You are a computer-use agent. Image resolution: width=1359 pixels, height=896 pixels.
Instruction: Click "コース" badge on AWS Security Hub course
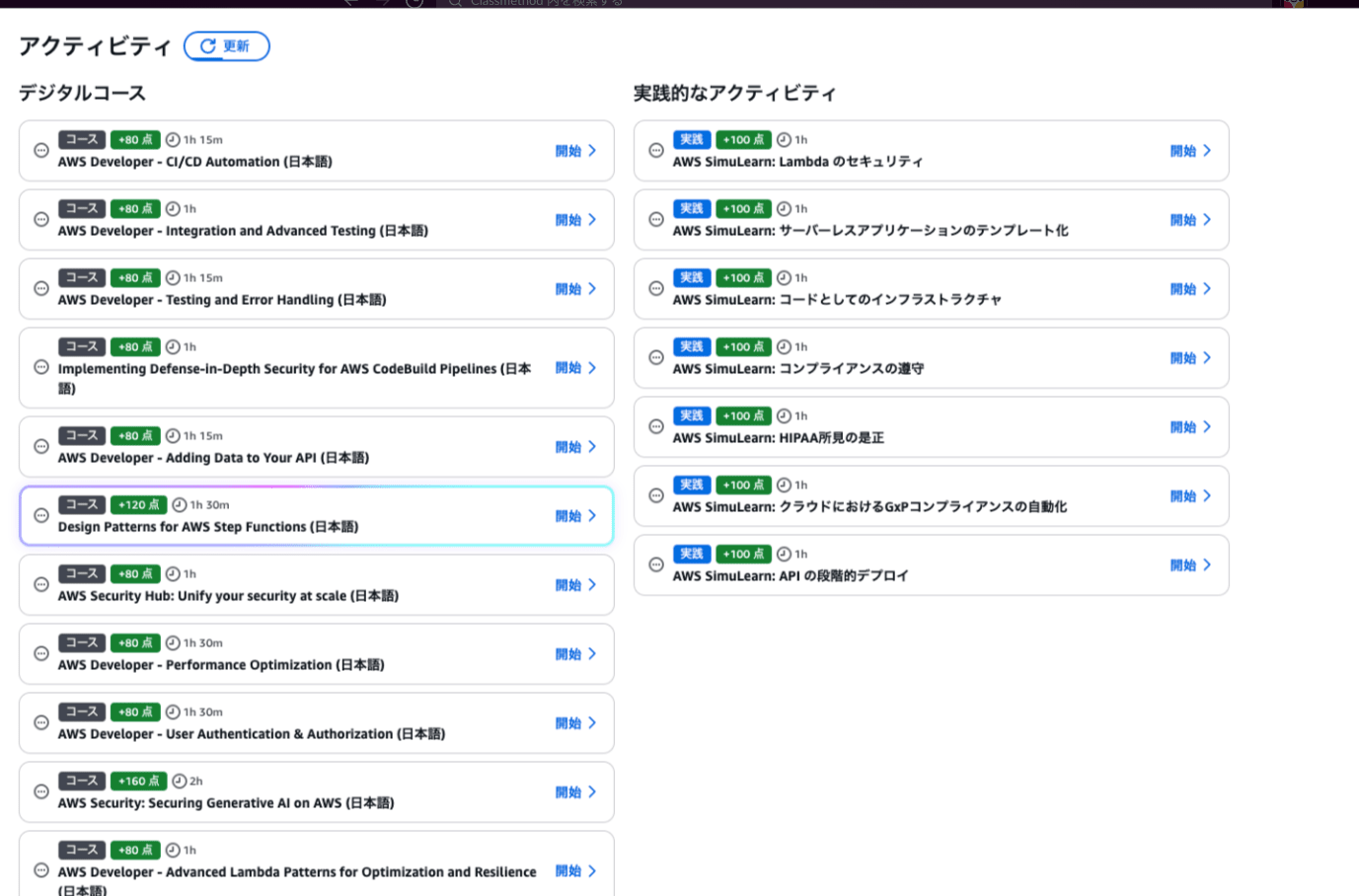(82, 574)
